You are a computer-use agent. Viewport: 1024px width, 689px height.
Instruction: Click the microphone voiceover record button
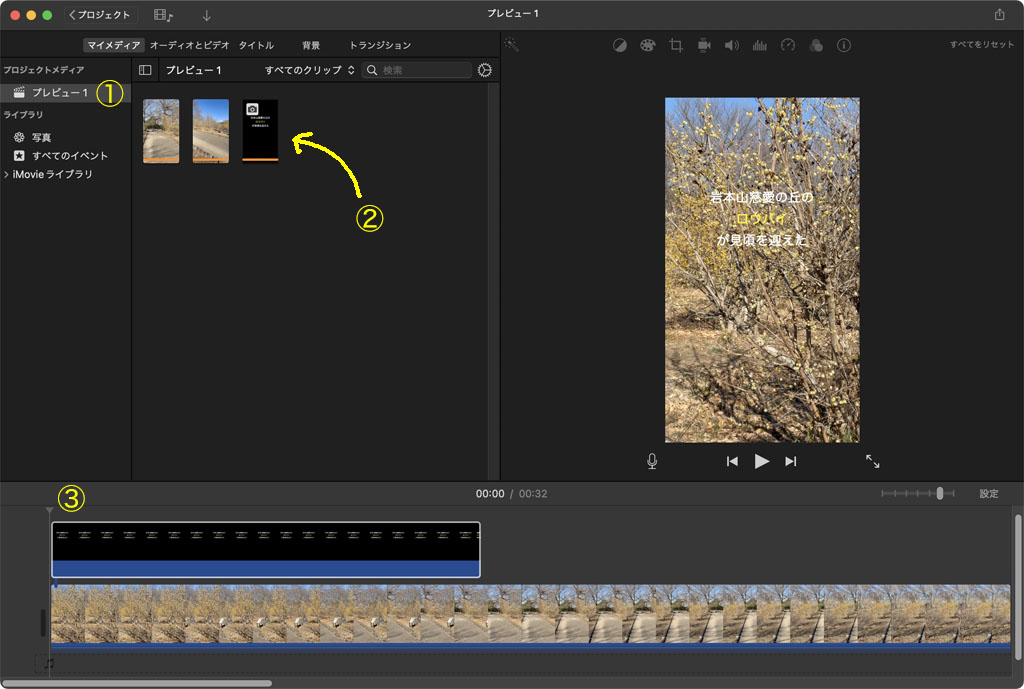pos(652,461)
